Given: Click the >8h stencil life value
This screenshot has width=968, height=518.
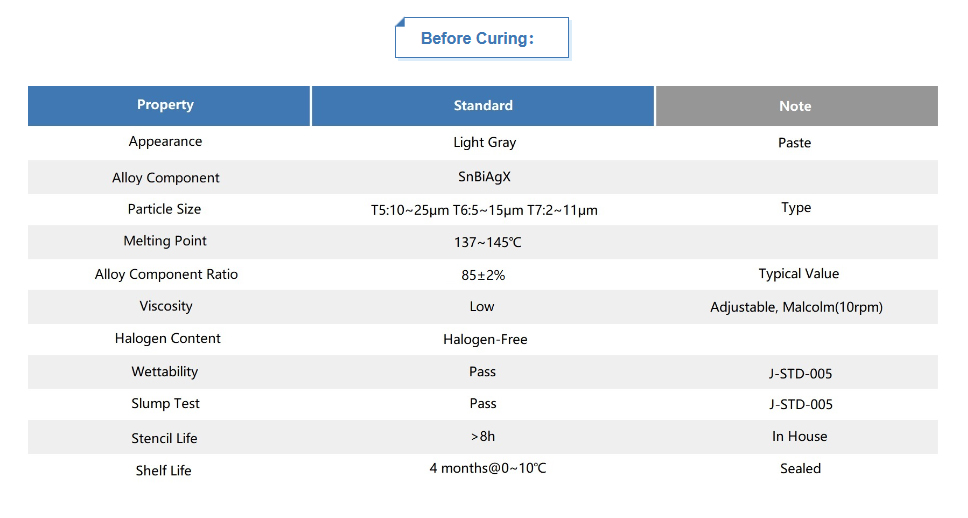Looking at the screenshot, I should coord(483,437).
